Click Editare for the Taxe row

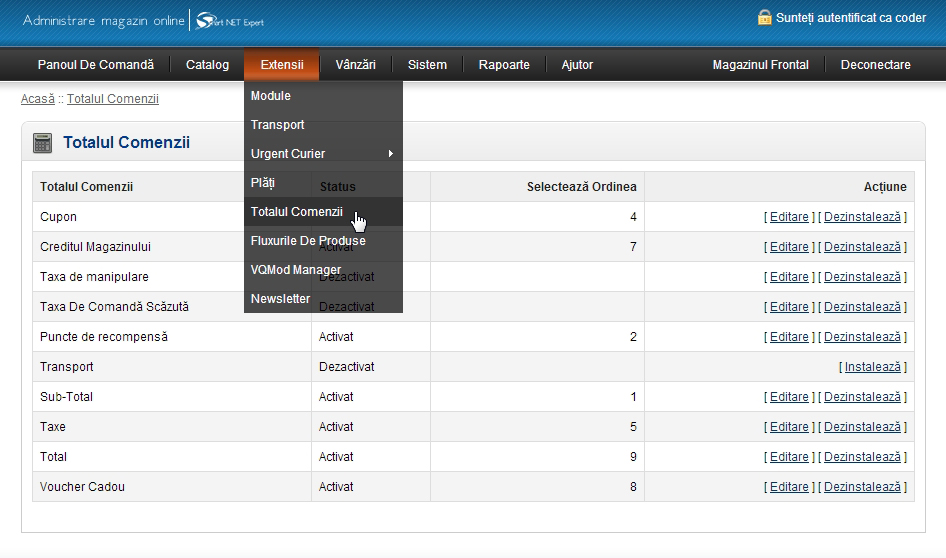point(789,427)
